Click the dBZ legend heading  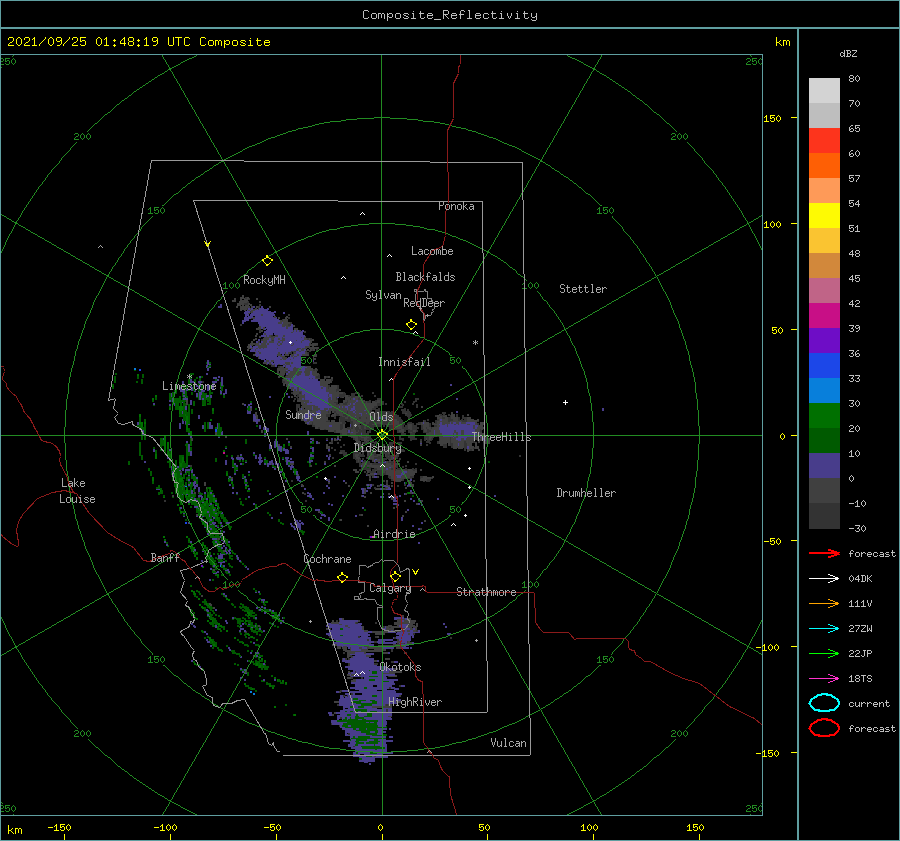(x=848, y=53)
